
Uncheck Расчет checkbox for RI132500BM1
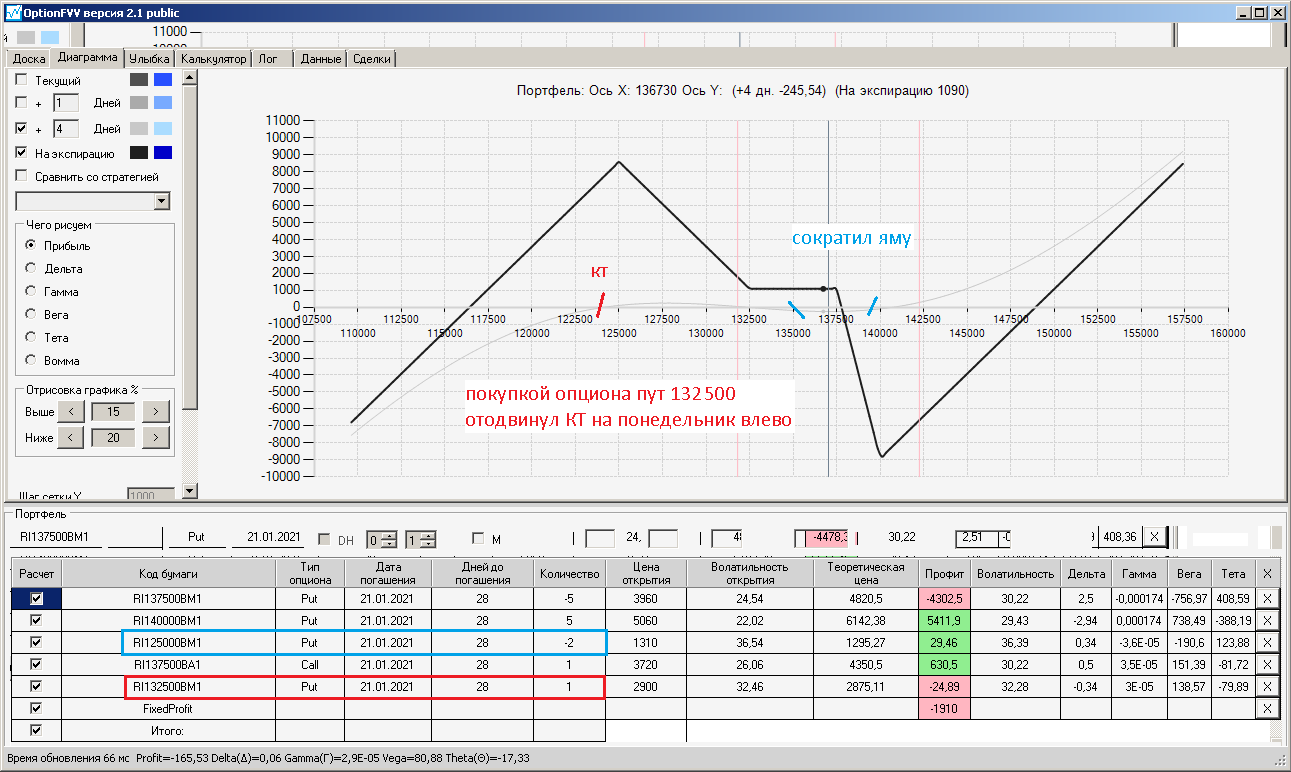37,686
